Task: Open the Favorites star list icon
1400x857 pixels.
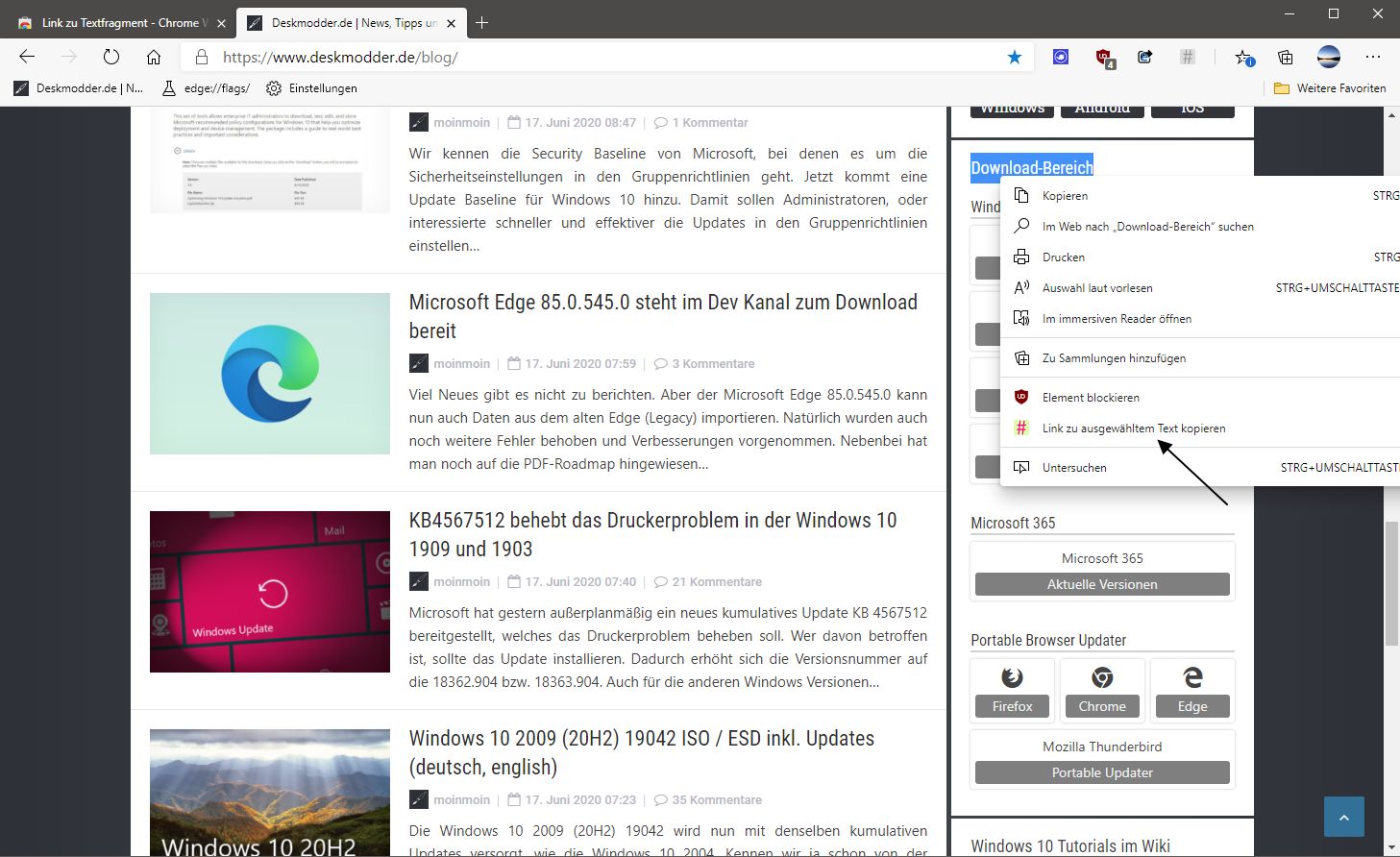Action: point(1243,58)
